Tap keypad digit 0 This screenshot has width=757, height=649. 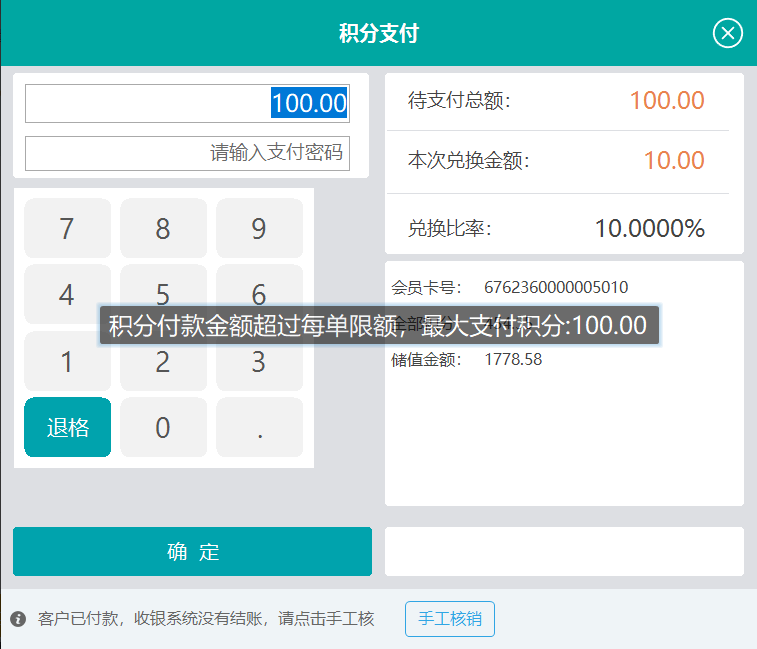(x=163, y=427)
